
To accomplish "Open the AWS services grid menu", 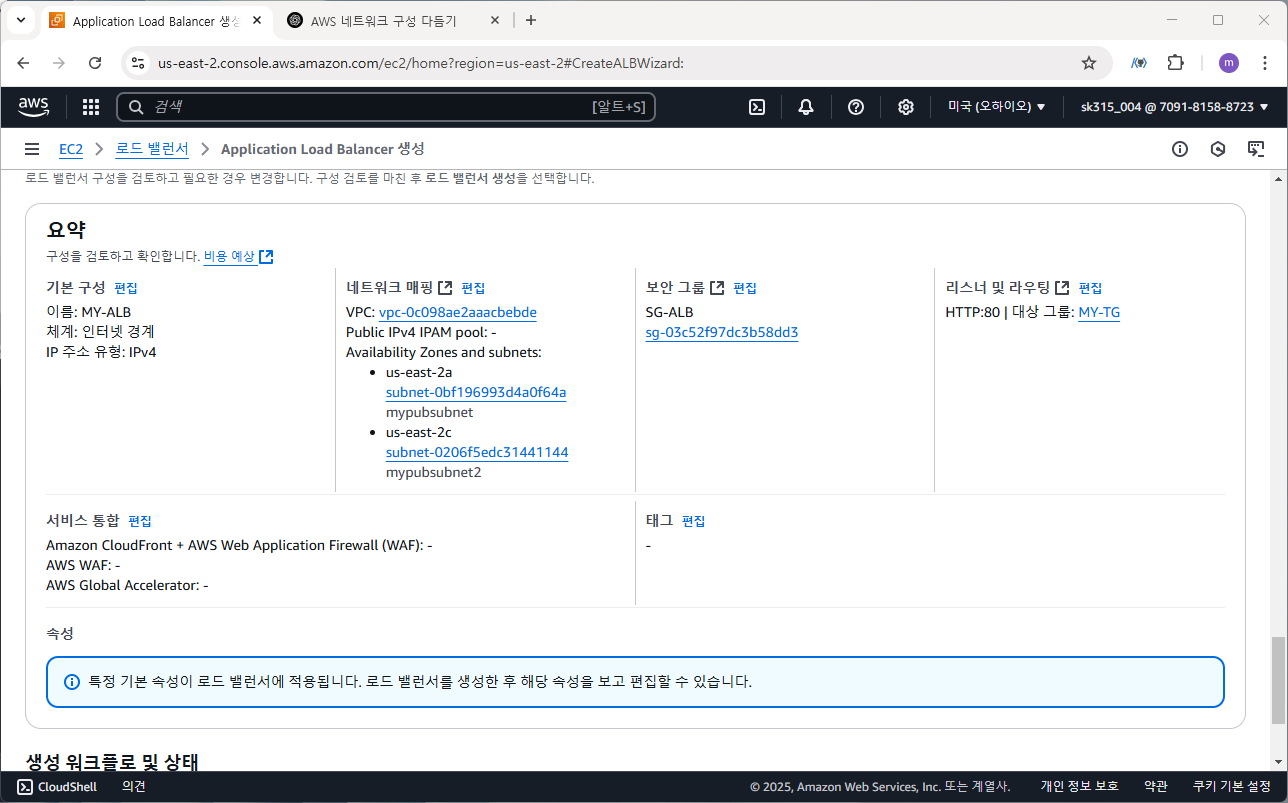I will (91, 107).
